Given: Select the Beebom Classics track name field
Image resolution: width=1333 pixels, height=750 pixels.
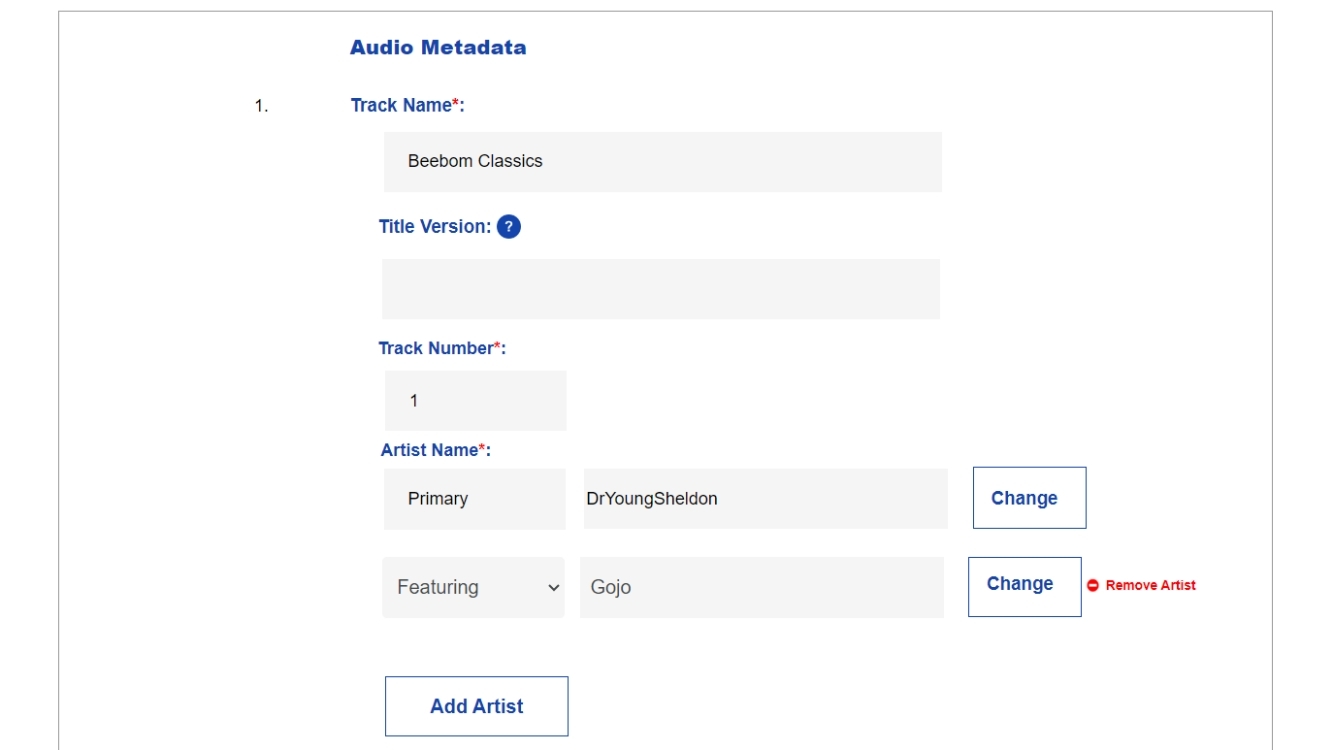Looking at the screenshot, I should (662, 160).
